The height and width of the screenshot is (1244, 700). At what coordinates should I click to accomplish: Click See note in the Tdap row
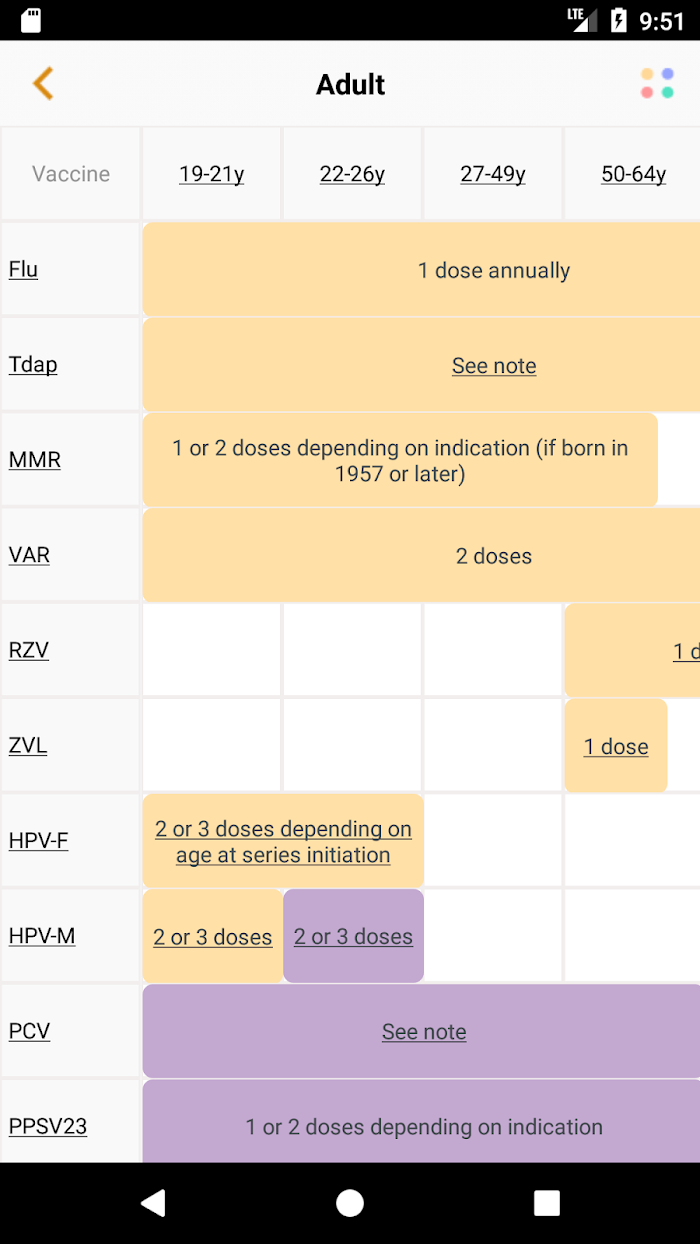[x=494, y=366]
